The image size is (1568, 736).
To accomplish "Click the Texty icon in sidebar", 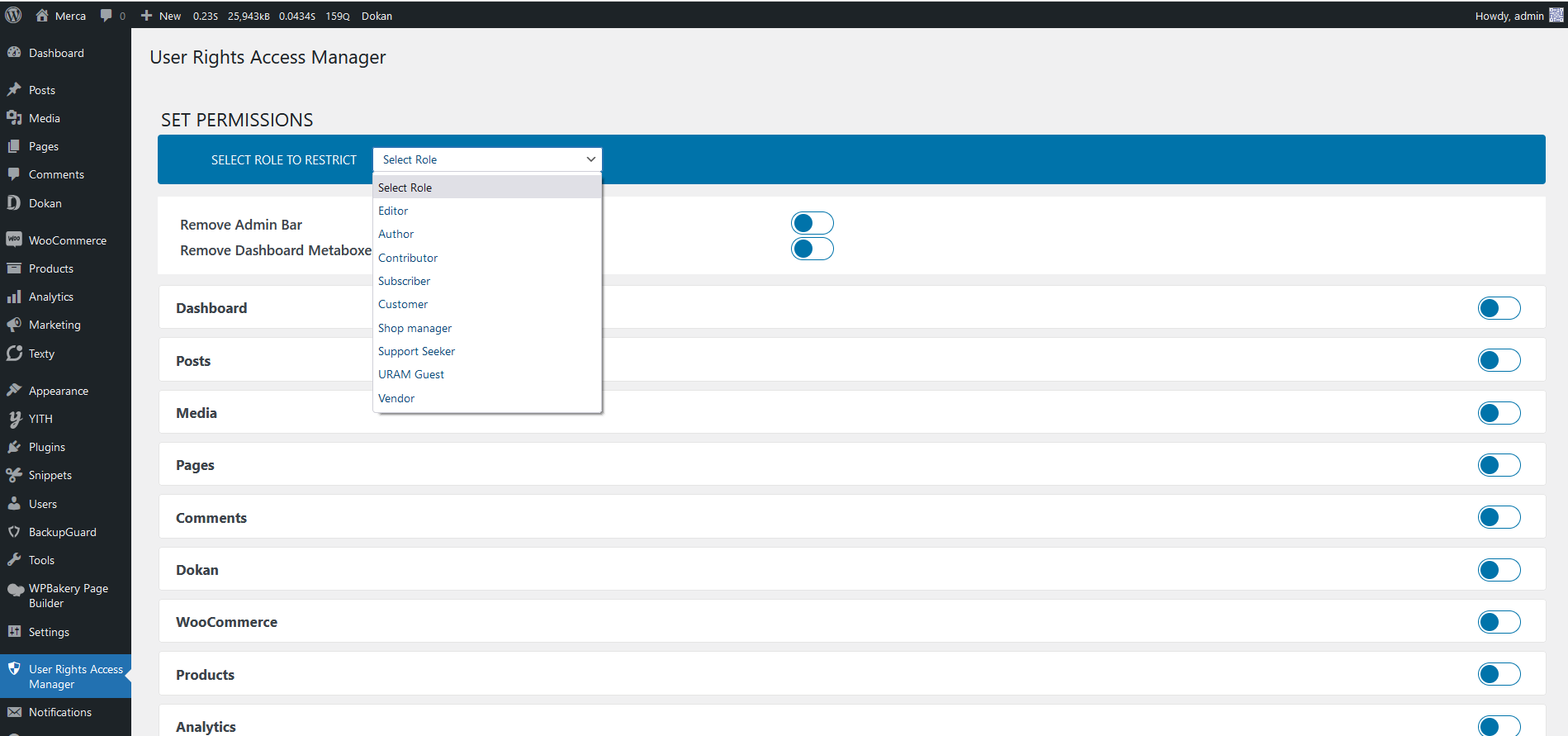I will point(14,353).
